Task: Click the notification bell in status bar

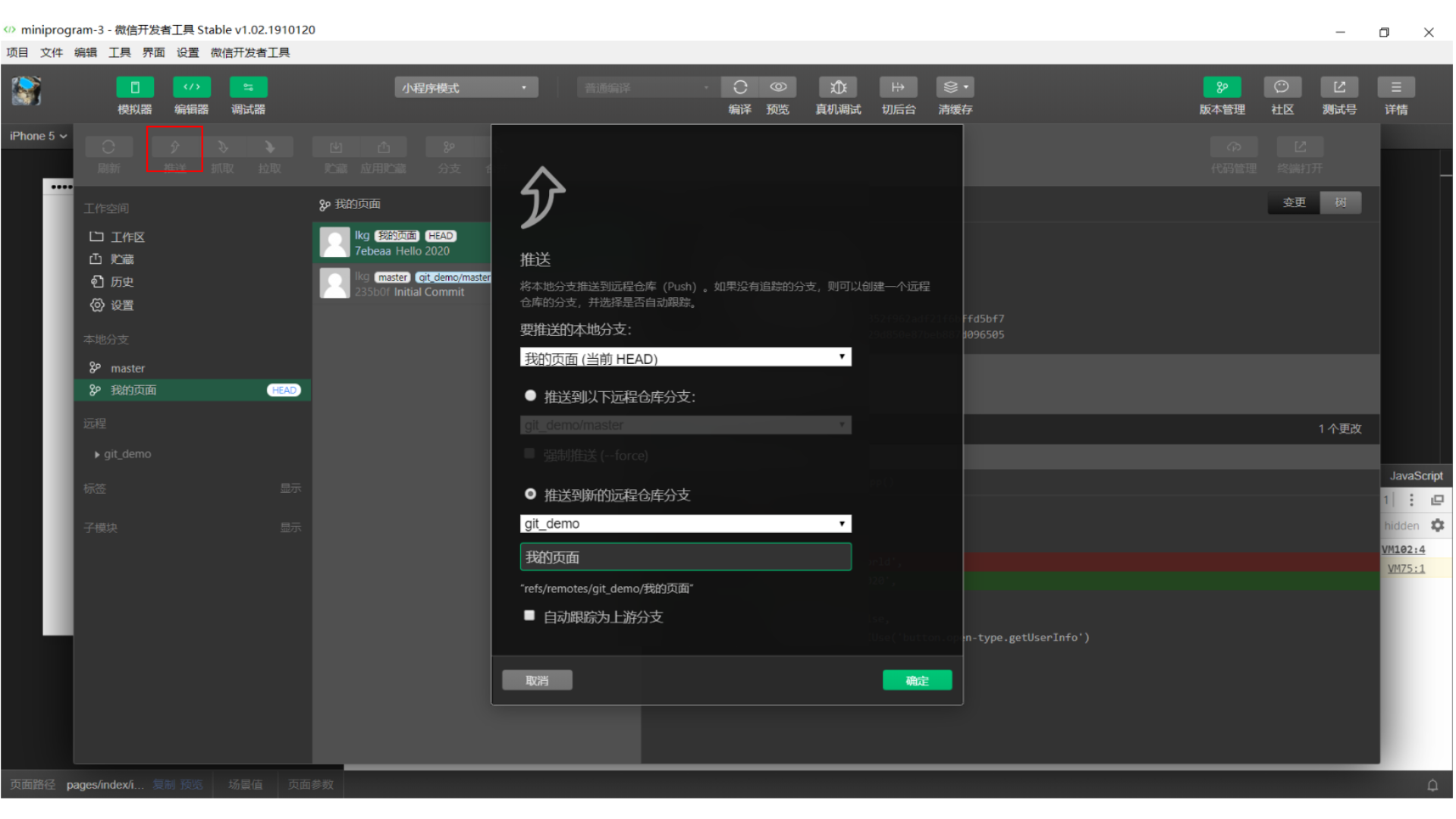Action: point(1432,785)
